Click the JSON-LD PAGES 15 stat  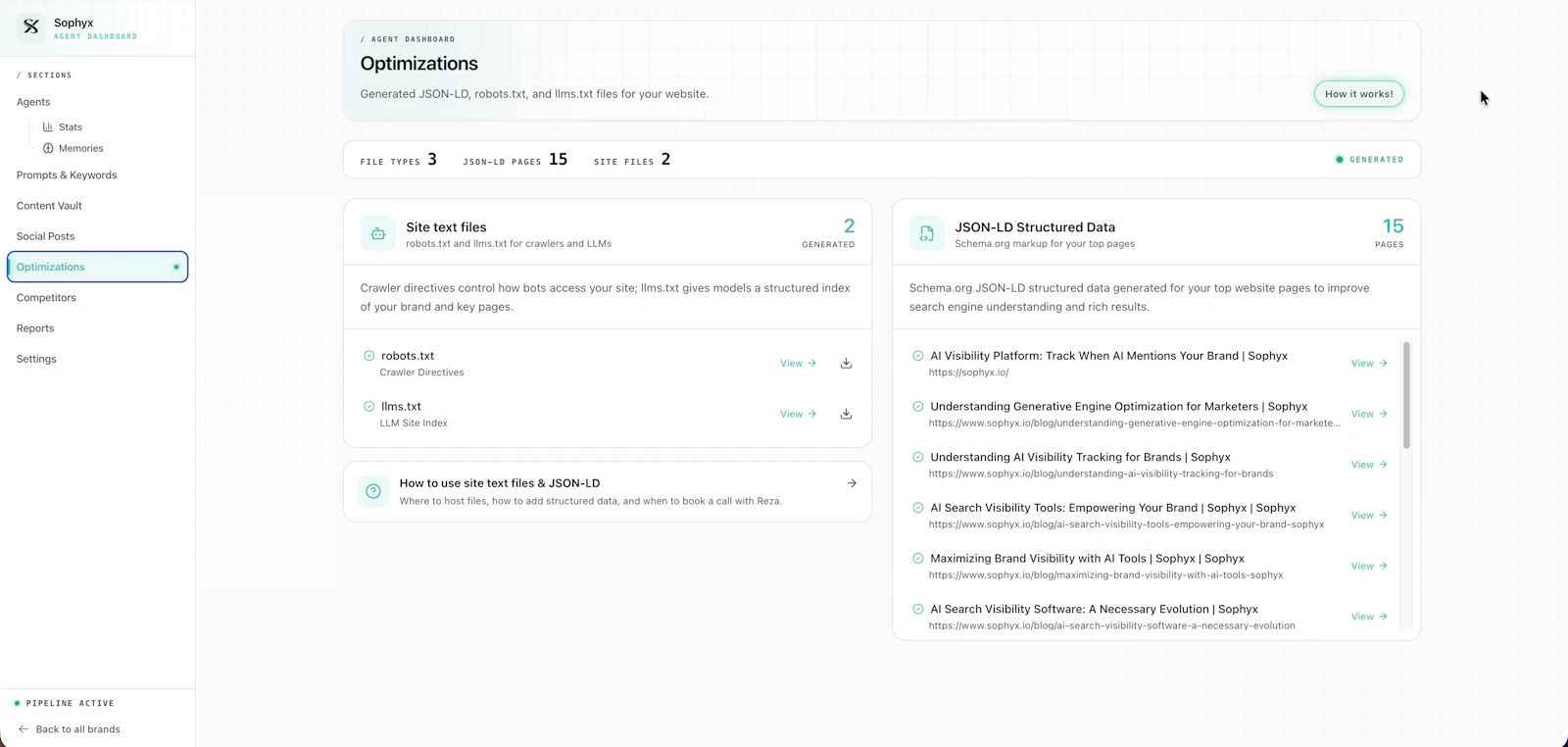515,160
